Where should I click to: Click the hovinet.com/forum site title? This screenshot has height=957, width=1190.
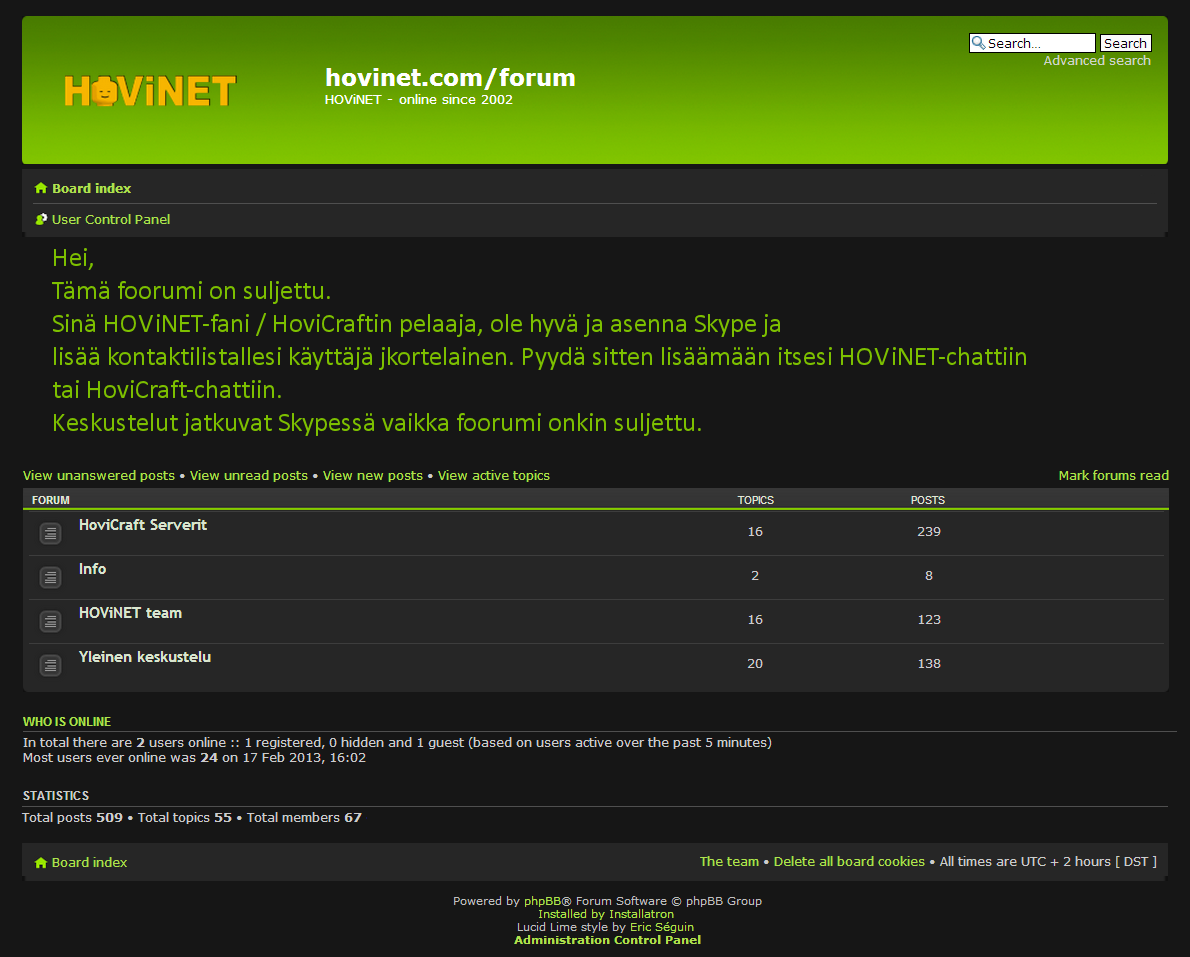click(450, 77)
